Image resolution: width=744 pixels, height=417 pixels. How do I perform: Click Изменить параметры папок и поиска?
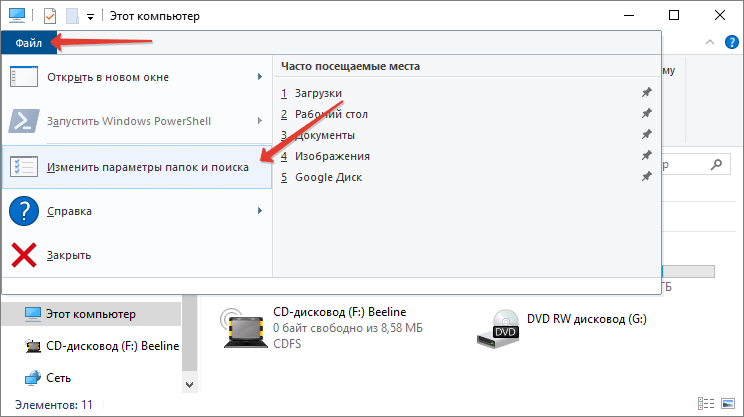137,167
